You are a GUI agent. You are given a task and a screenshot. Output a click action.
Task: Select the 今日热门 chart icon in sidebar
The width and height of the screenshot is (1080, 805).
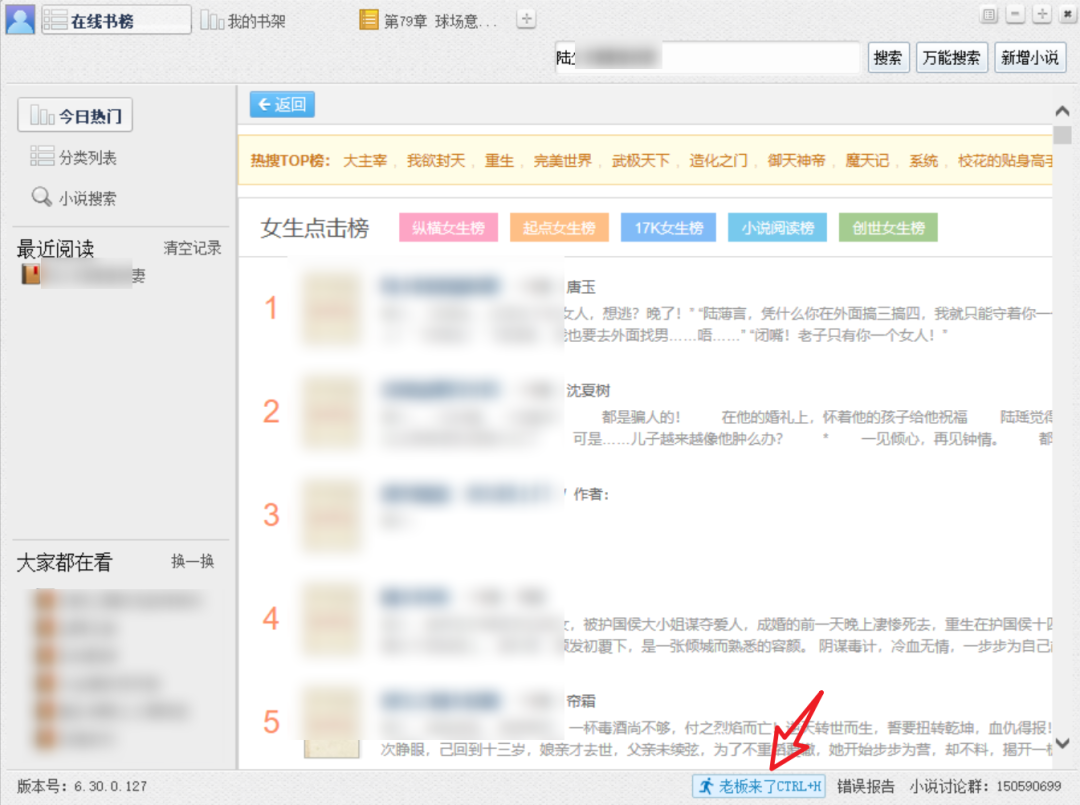41,114
